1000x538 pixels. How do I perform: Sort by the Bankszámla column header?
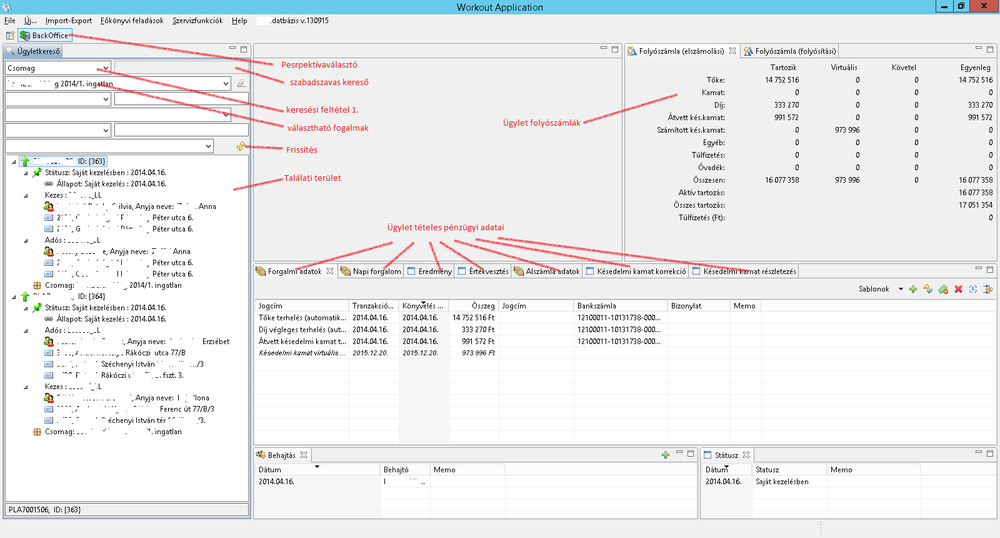coord(620,306)
